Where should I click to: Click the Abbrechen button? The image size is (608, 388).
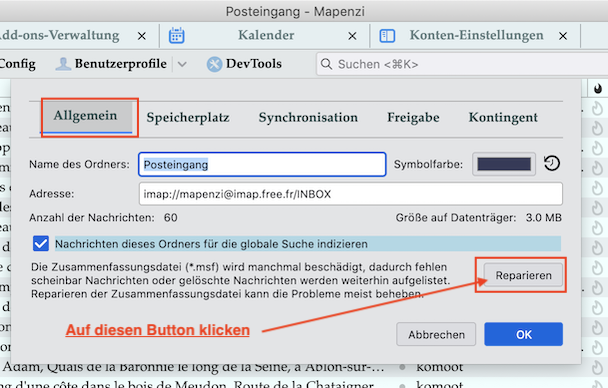[436, 334]
